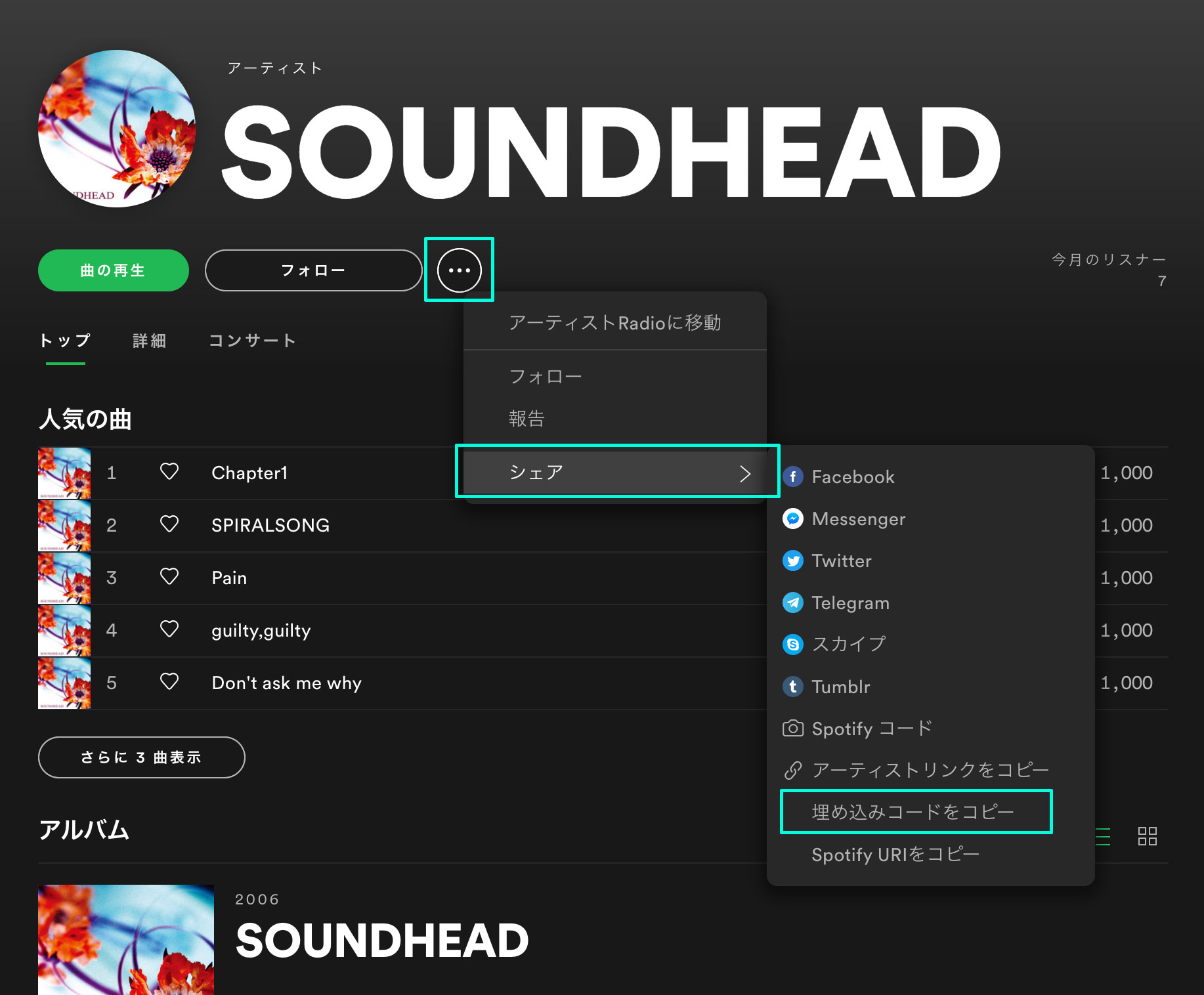Share via the Twitter bird icon
1204x995 pixels.
point(793,561)
